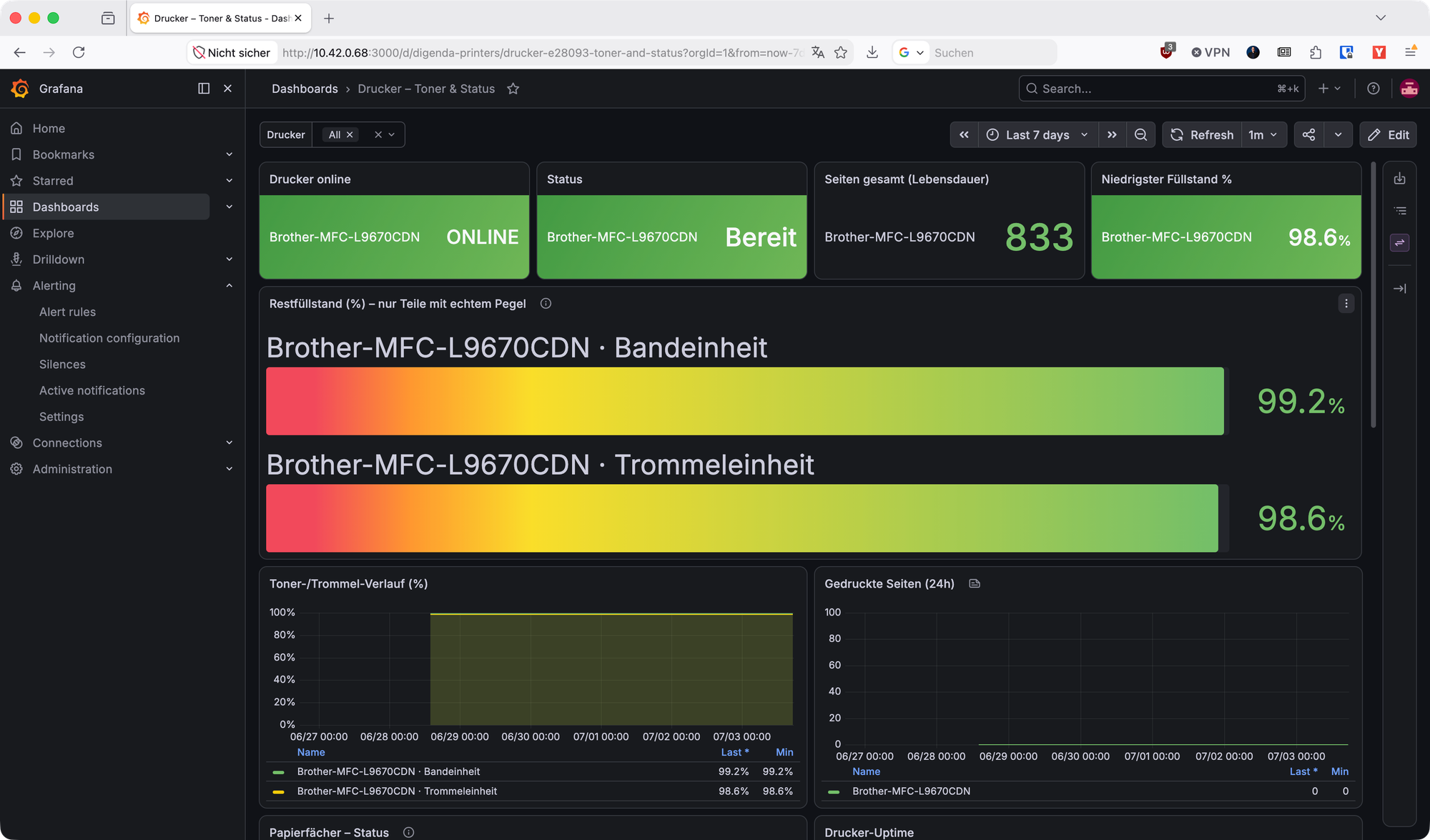Image resolution: width=1430 pixels, height=840 pixels.
Task: Open Silences under Alerting
Action: click(x=62, y=365)
